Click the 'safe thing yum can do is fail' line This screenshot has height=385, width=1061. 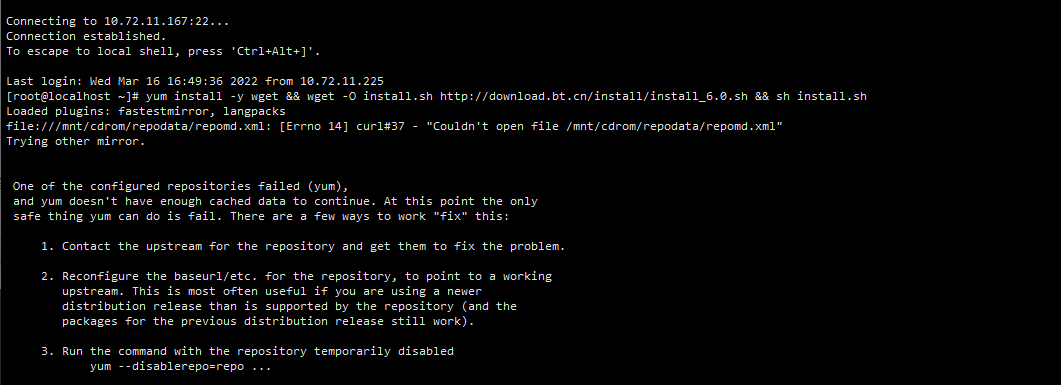[261, 216]
